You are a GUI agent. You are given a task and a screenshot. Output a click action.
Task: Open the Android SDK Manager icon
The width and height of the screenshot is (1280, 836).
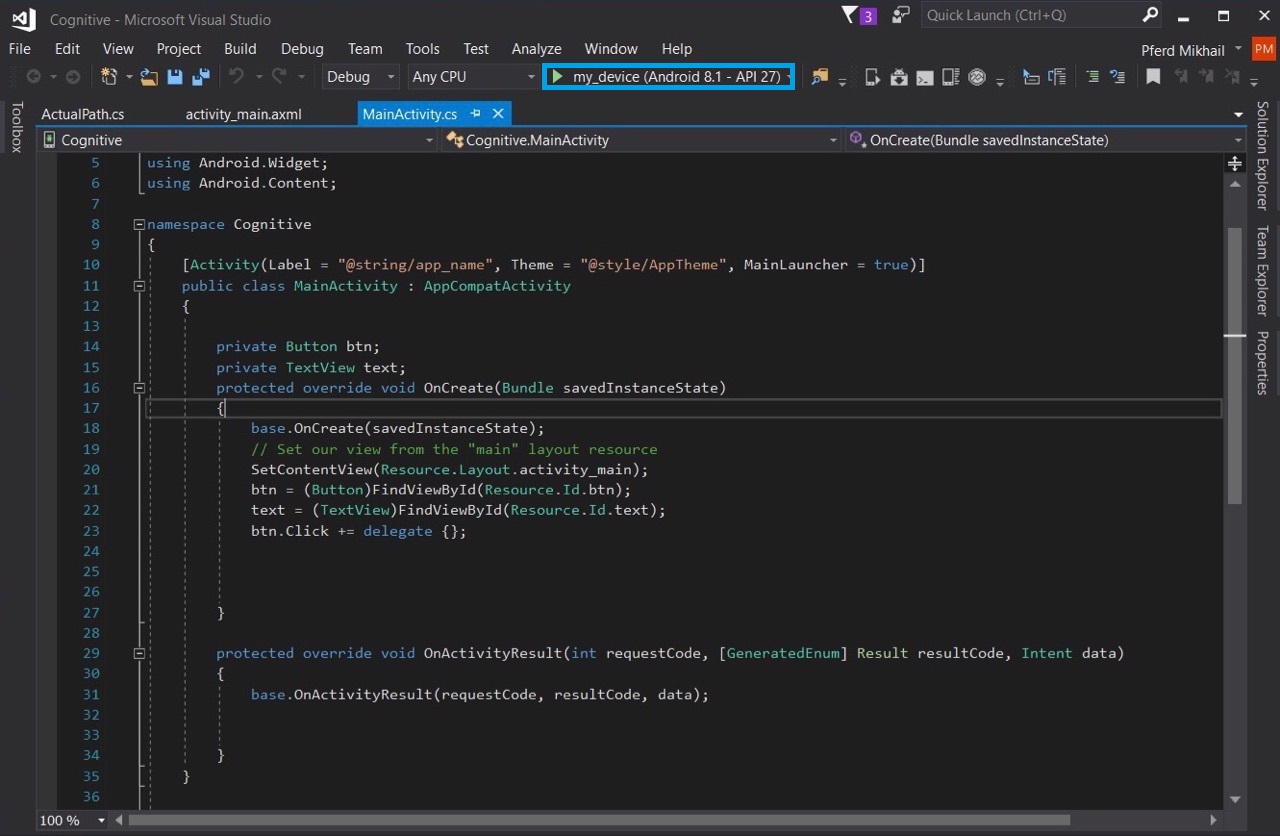pos(898,77)
